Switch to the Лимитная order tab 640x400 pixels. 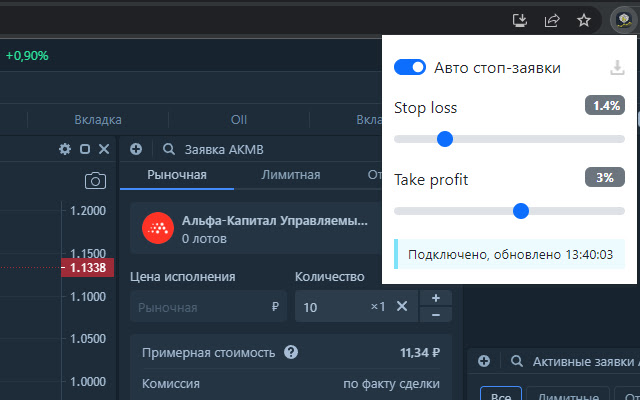(x=290, y=175)
